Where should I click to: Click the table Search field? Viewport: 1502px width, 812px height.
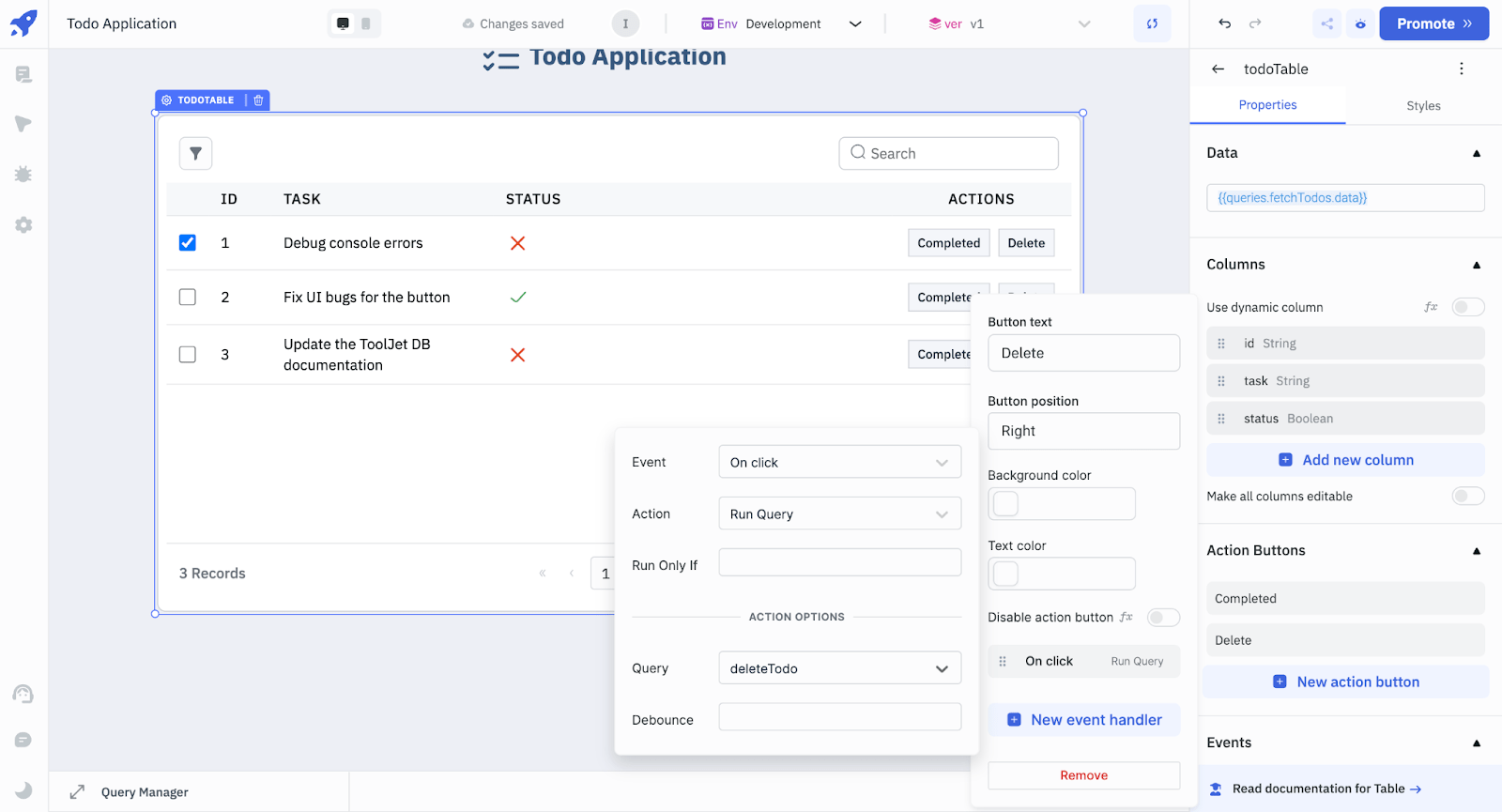[x=948, y=153]
